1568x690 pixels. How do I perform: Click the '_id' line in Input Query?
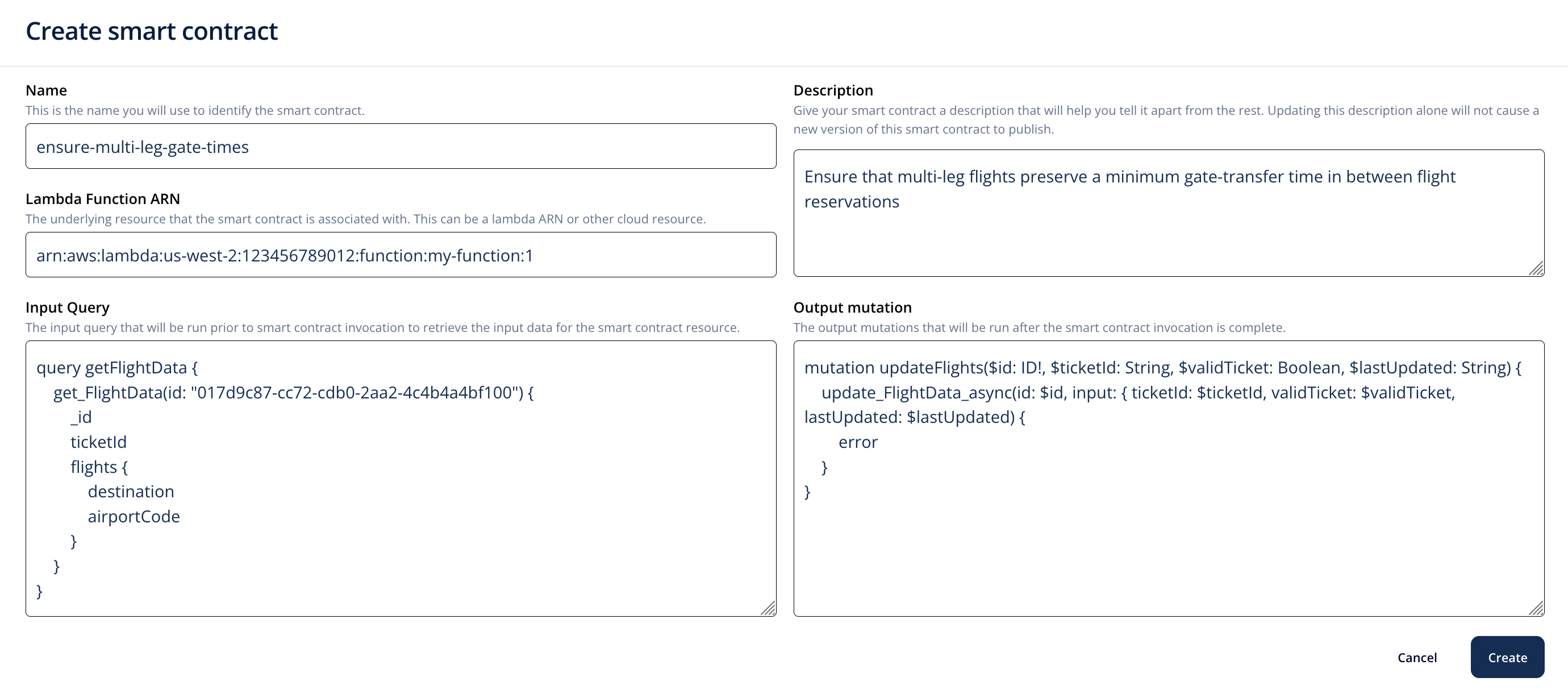[x=81, y=417]
